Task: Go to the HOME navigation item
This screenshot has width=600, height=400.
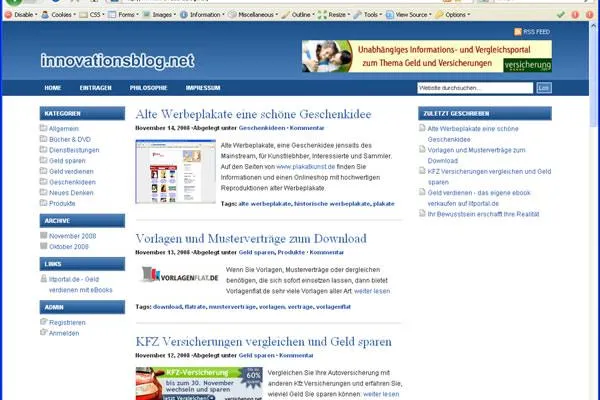Action: tap(53, 88)
